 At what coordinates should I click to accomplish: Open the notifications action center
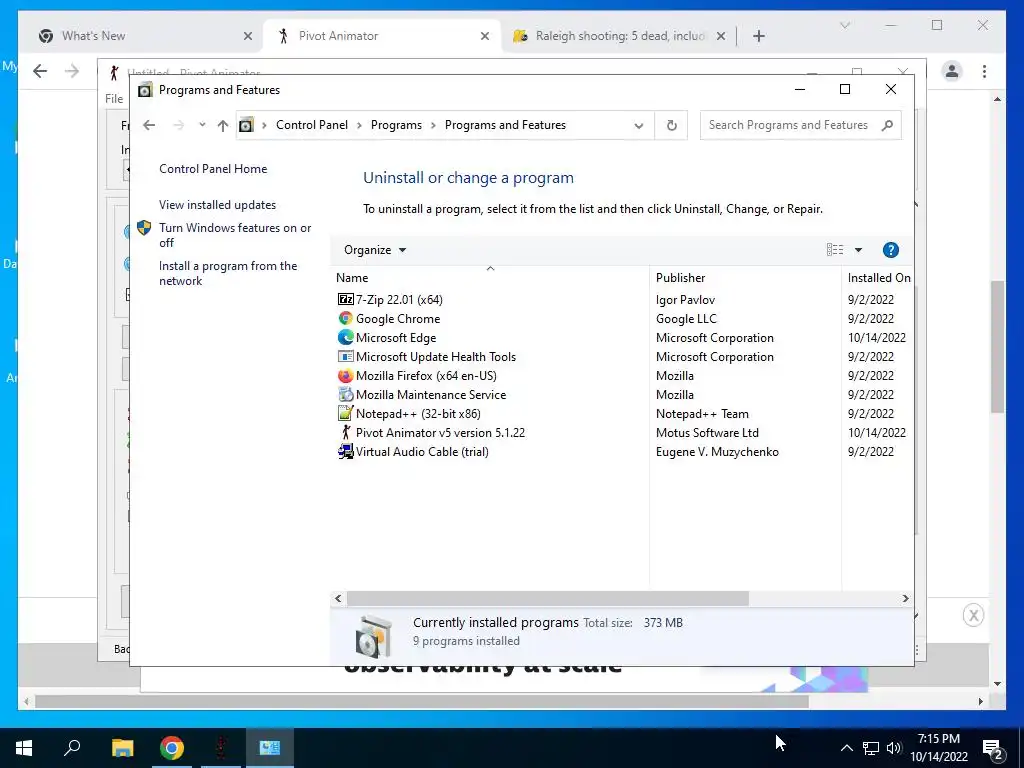[993, 748]
